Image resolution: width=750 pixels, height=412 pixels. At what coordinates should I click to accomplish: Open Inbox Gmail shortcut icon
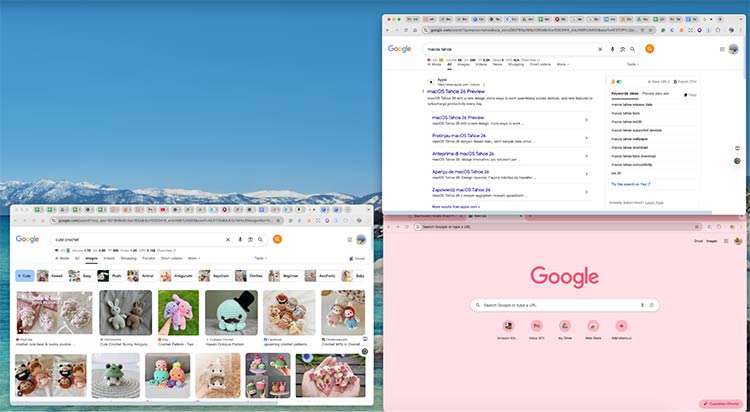click(x=536, y=327)
